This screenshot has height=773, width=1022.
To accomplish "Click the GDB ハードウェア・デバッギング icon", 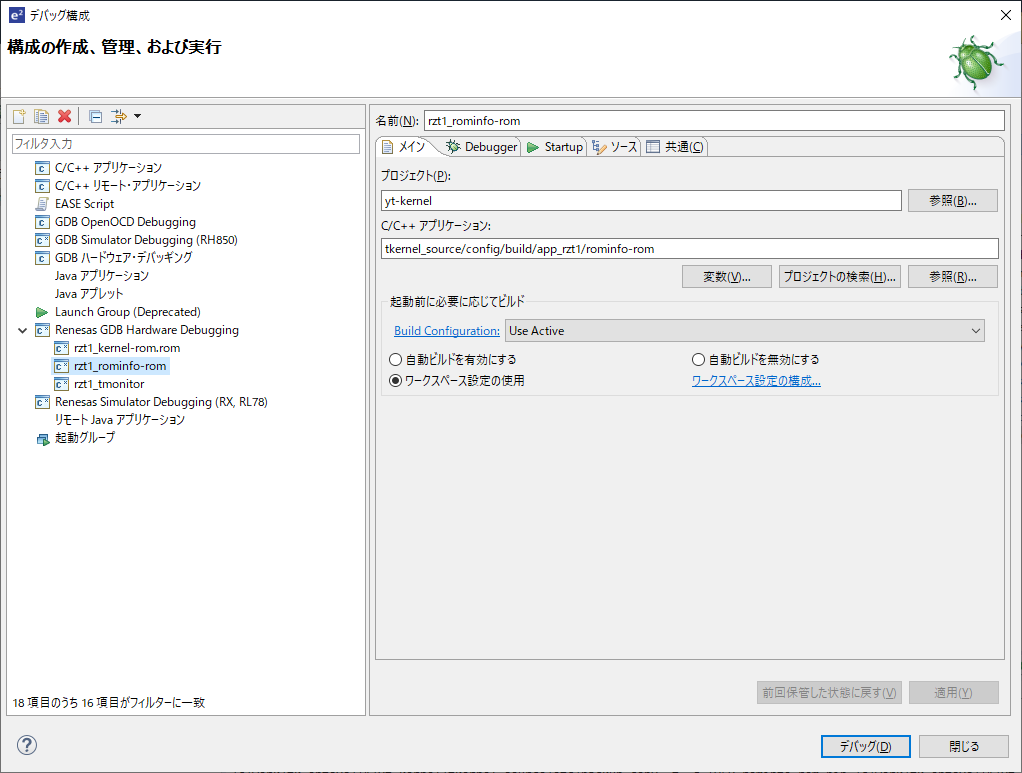I will click(42, 258).
